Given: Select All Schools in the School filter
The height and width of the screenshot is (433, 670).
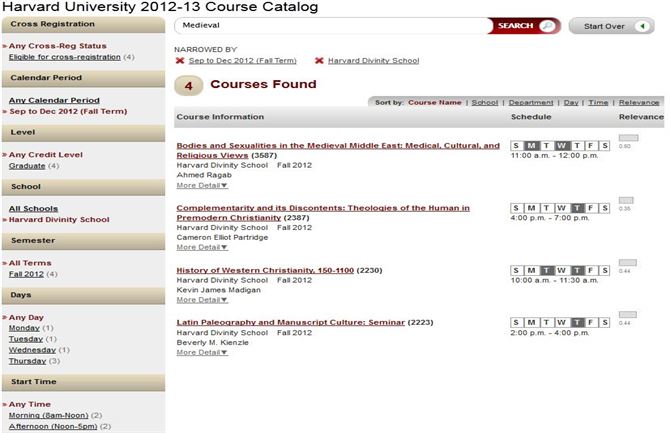Looking at the screenshot, I should (33, 209).
